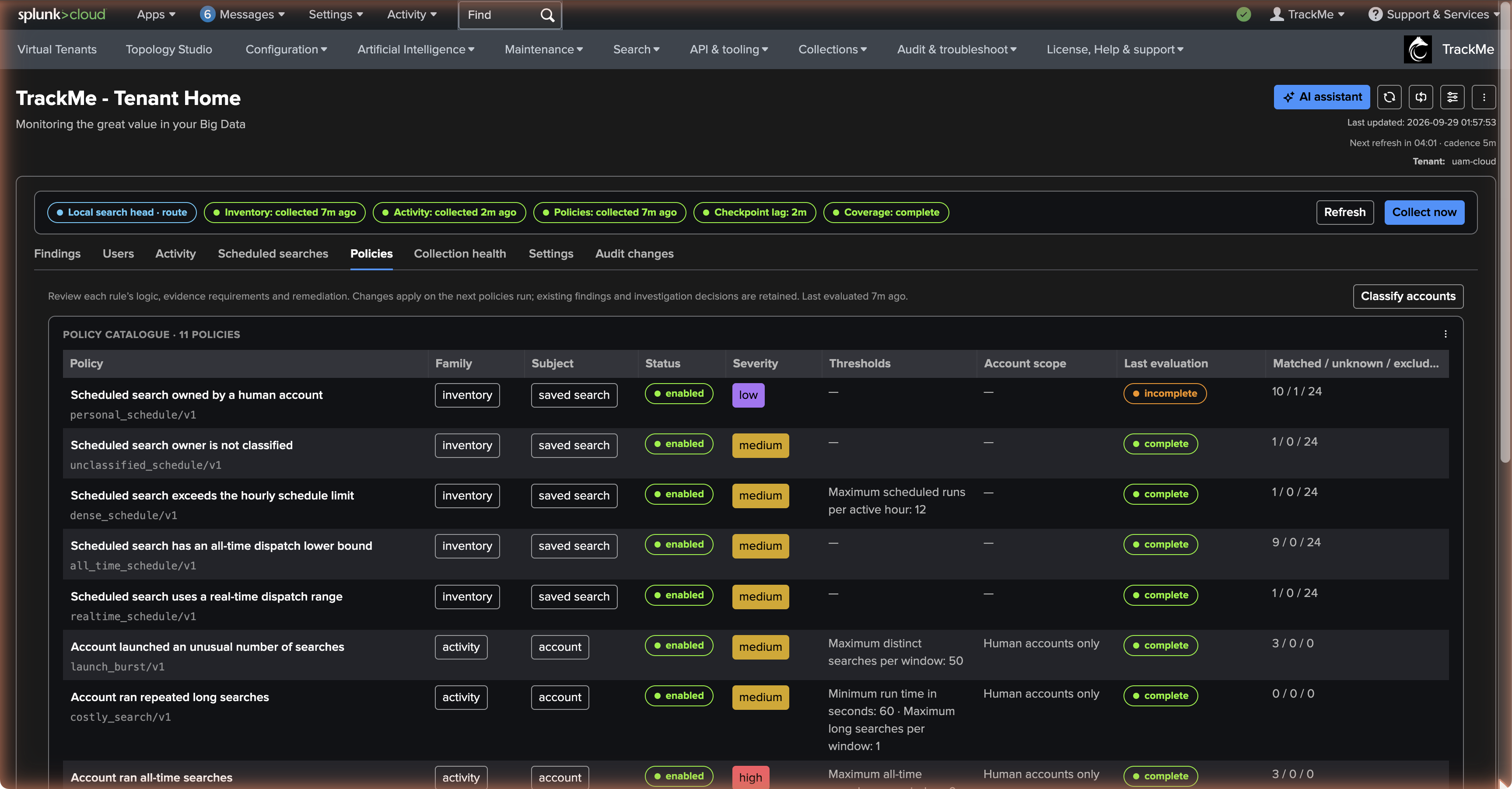This screenshot has height=789, width=1512.
Task: Open Scheduled search has an all-time dispatch lower bound
Action: (221, 546)
